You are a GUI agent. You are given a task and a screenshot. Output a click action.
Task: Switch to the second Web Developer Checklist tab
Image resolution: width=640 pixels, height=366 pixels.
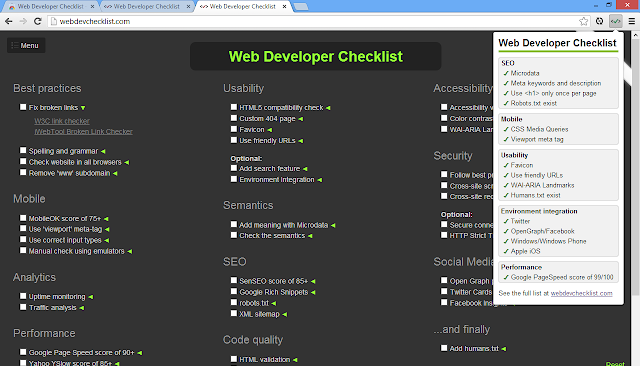click(x=146, y=7)
